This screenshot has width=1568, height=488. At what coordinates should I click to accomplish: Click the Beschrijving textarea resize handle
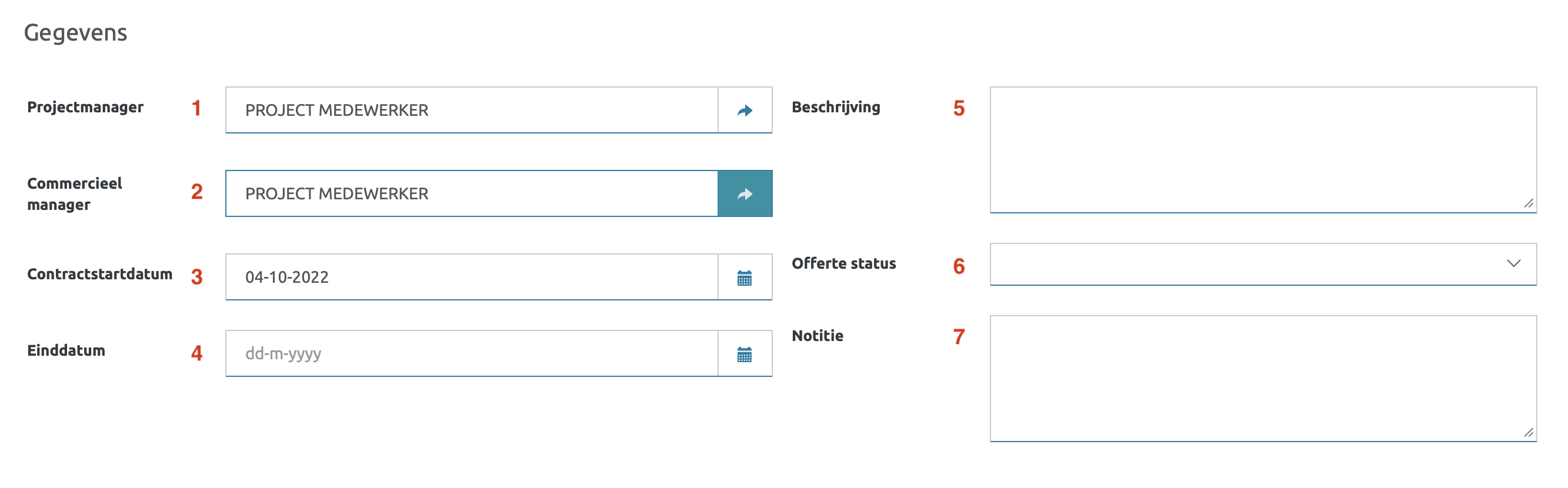[x=1528, y=203]
